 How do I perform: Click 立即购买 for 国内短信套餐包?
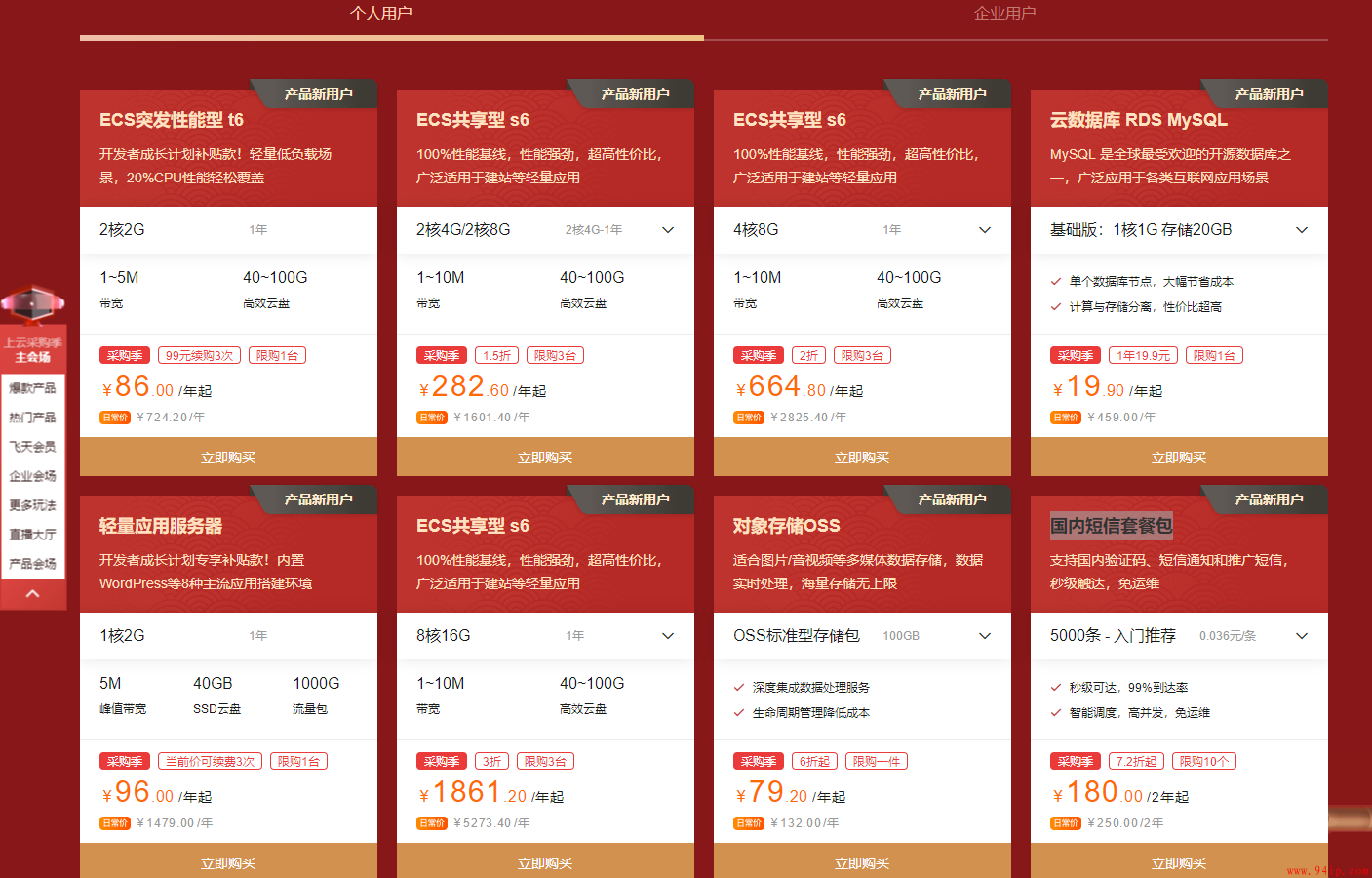(x=1179, y=862)
